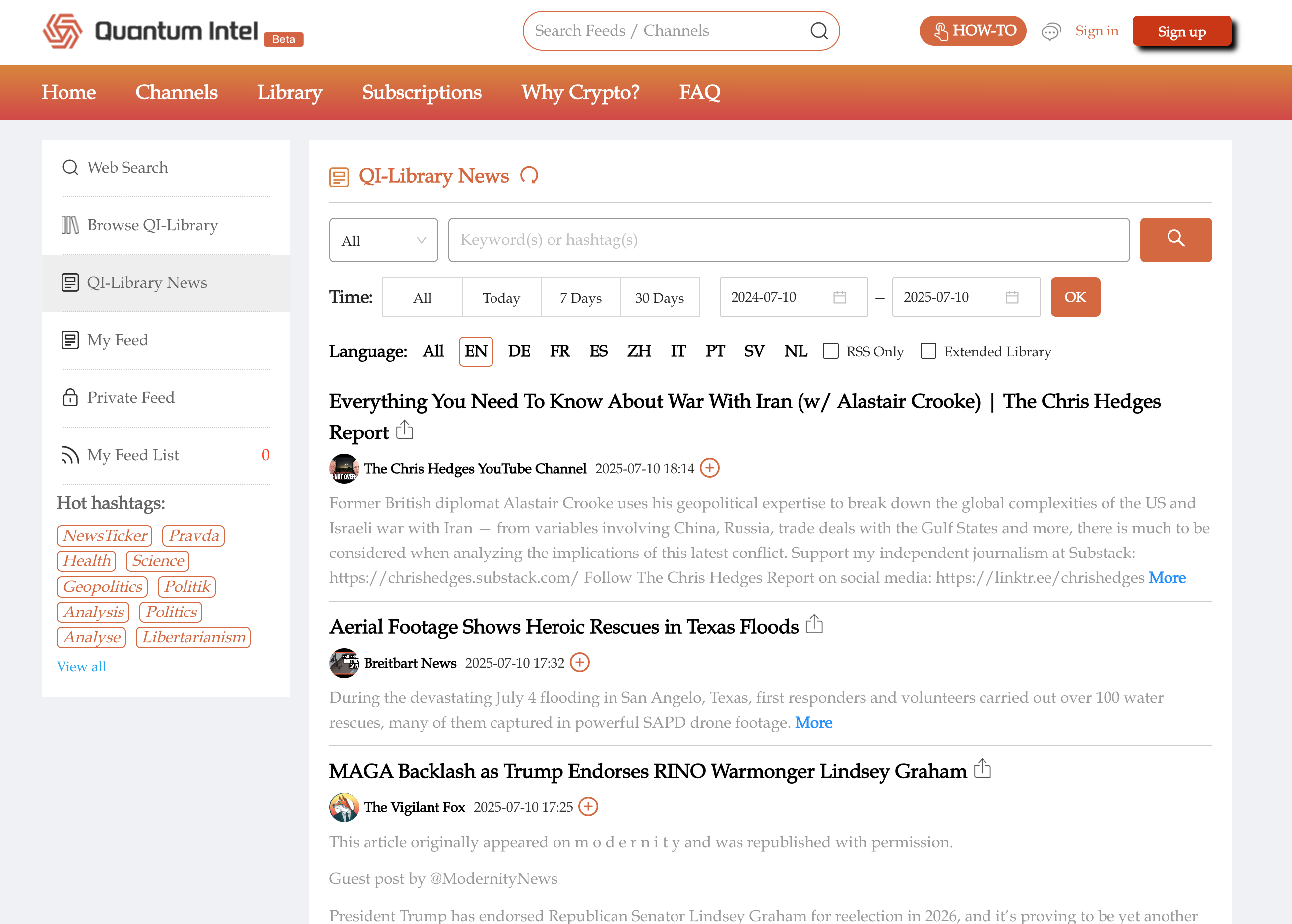This screenshot has width=1292, height=924.
Task: Click the Keyword(s) or hashtag(s) field
Action: (x=789, y=240)
